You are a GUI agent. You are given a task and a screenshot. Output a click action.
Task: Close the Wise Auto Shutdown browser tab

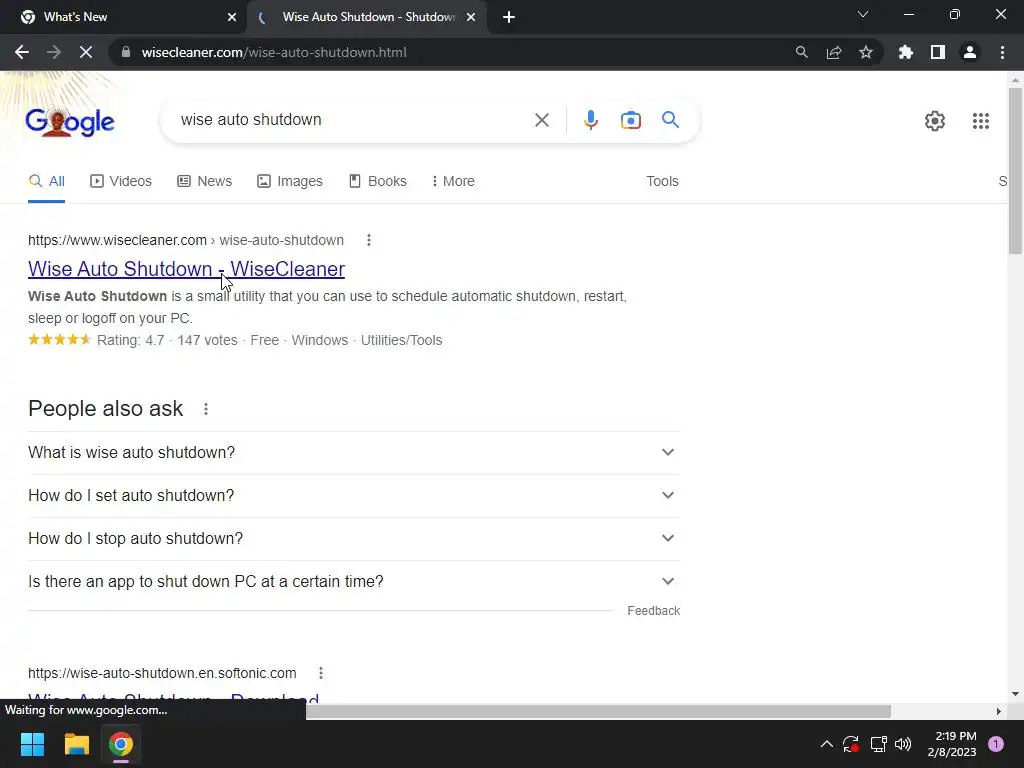click(x=471, y=17)
